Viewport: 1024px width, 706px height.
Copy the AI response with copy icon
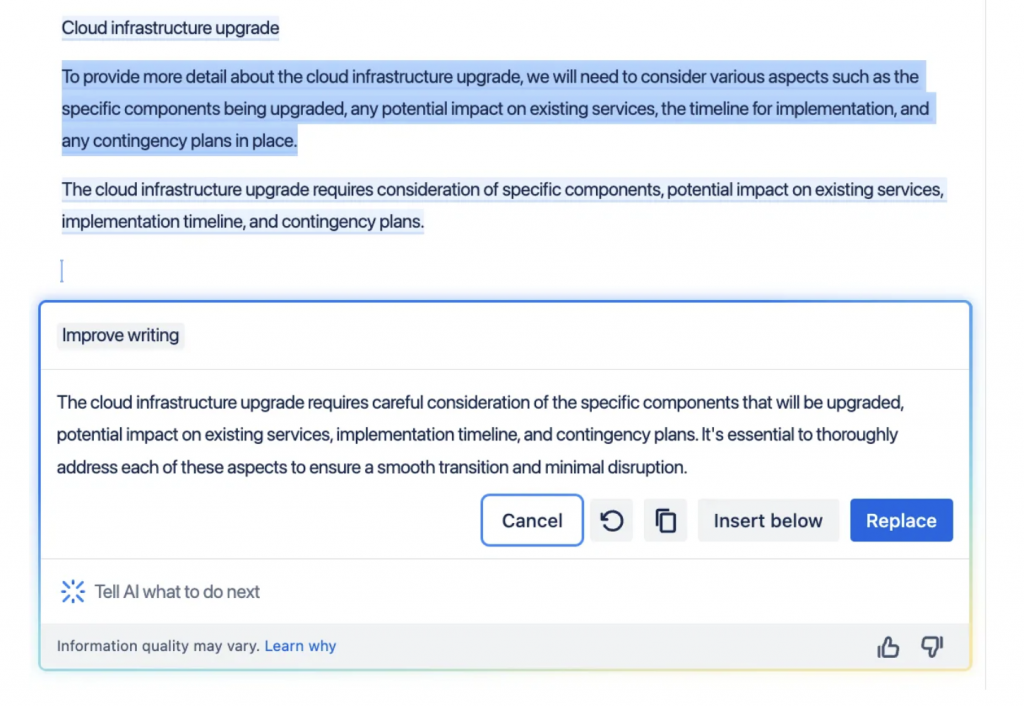(665, 521)
